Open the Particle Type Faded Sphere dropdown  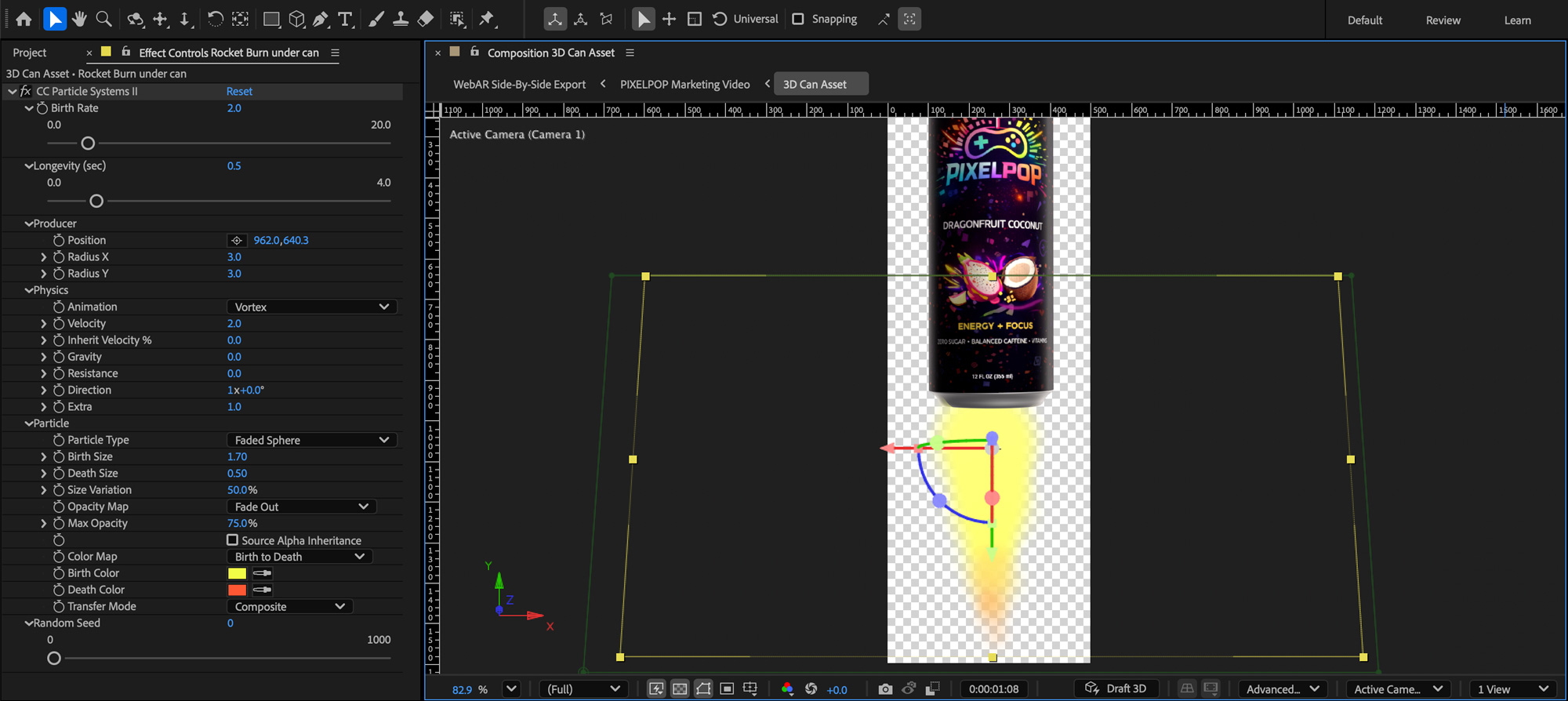(x=312, y=440)
